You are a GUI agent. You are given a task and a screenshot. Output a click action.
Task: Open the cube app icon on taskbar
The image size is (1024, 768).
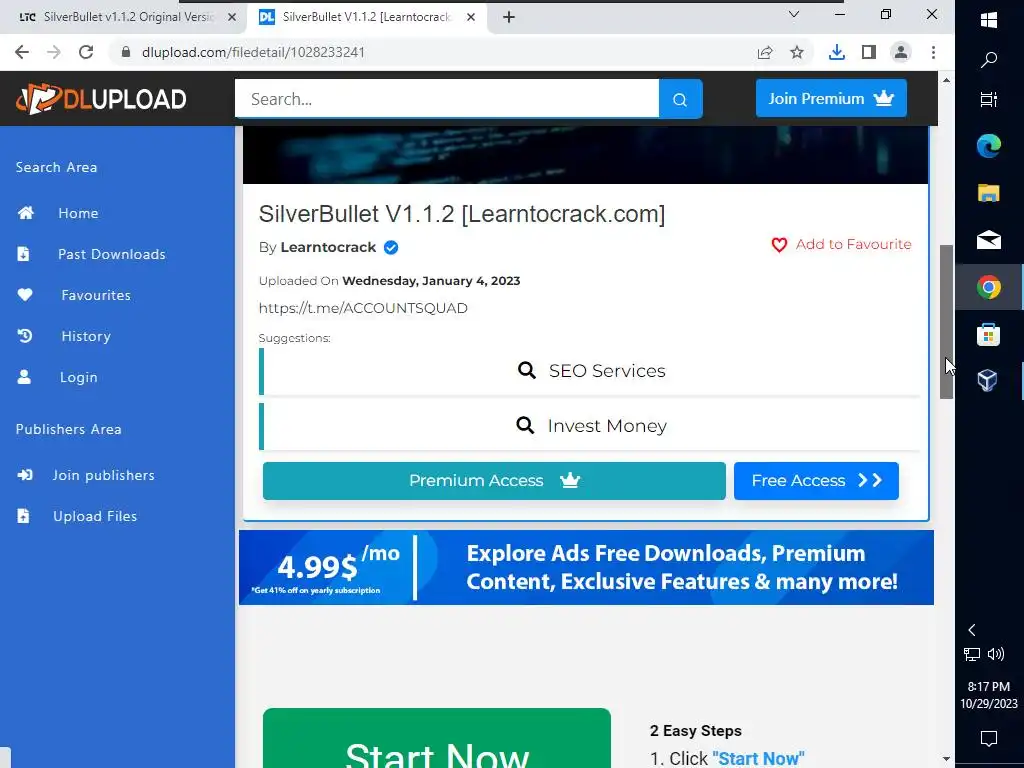(x=987, y=380)
